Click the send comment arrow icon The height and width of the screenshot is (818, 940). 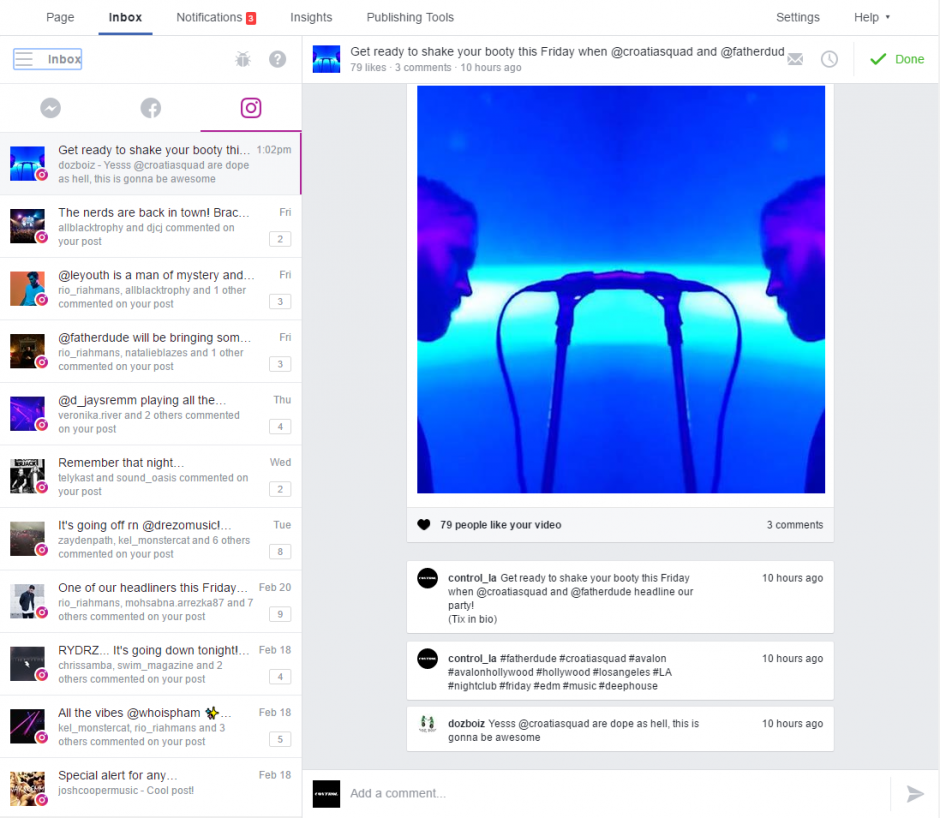coord(915,793)
